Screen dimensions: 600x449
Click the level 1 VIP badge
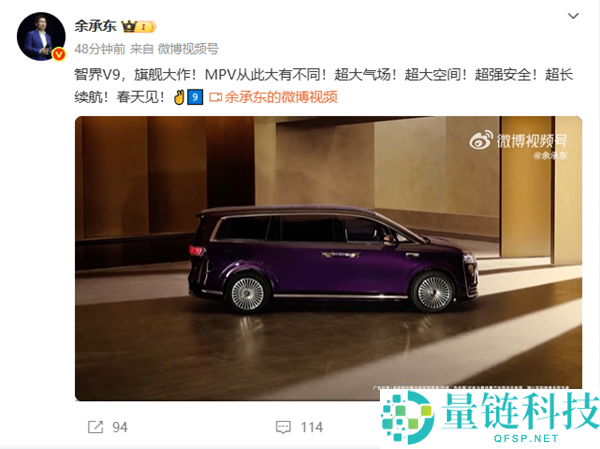click(x=147, y=26)
